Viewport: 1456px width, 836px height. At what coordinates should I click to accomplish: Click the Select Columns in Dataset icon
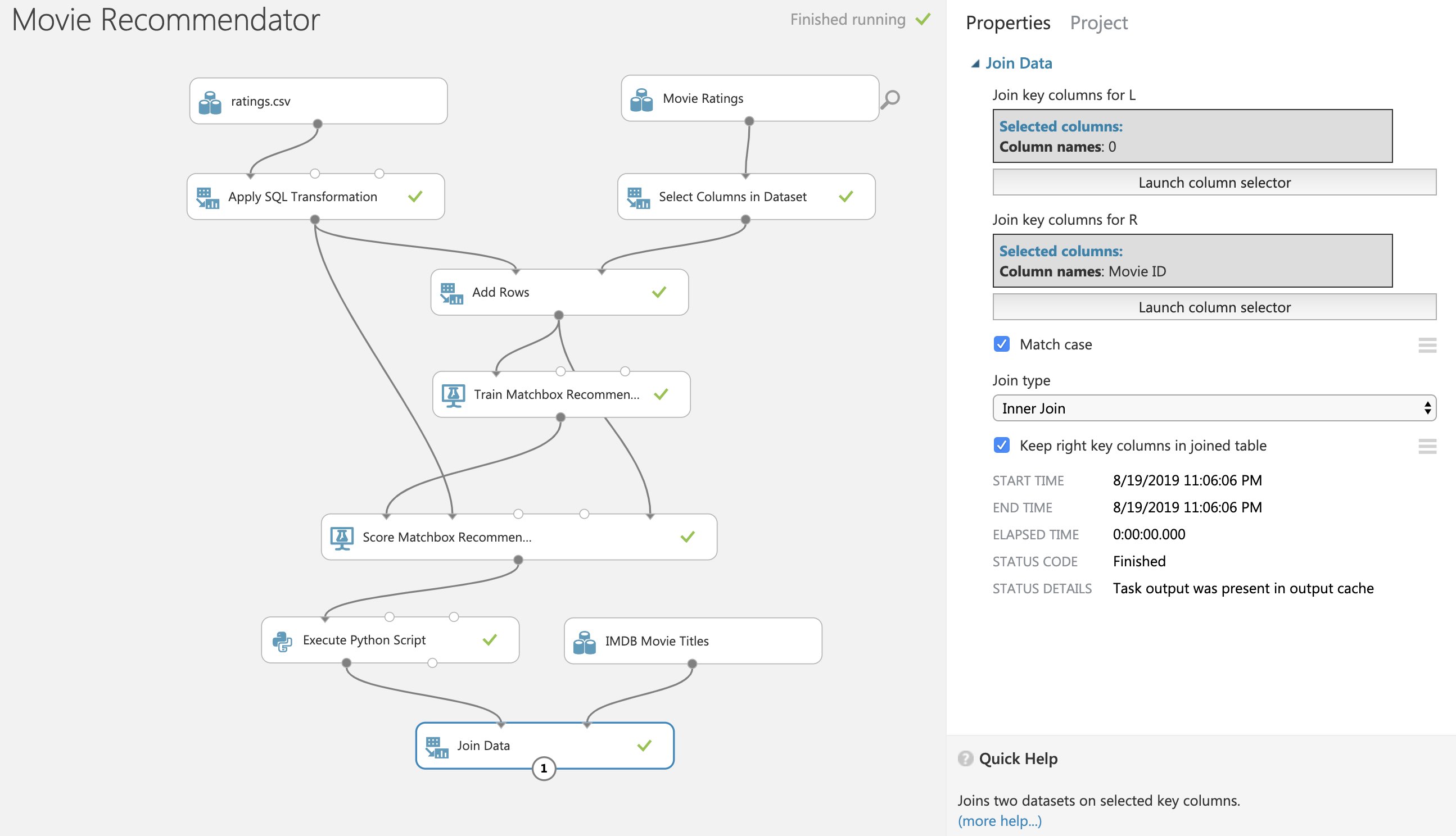[638, 198]
